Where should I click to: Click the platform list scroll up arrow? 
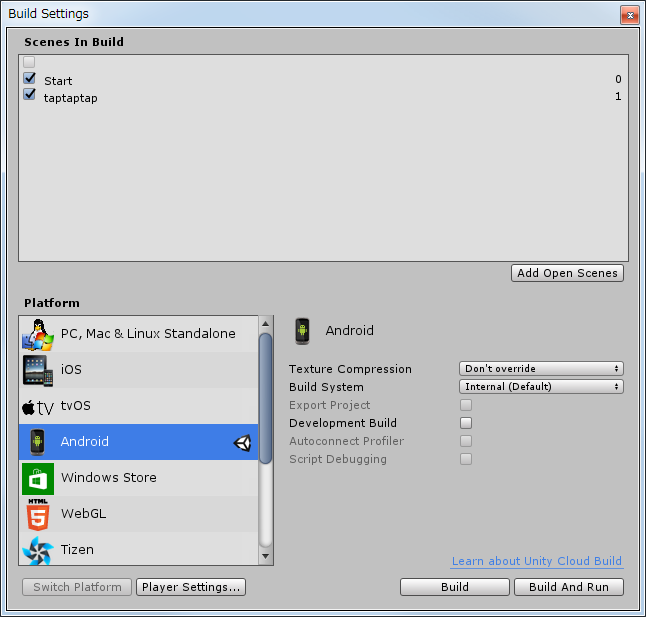[x=266, y=324]
